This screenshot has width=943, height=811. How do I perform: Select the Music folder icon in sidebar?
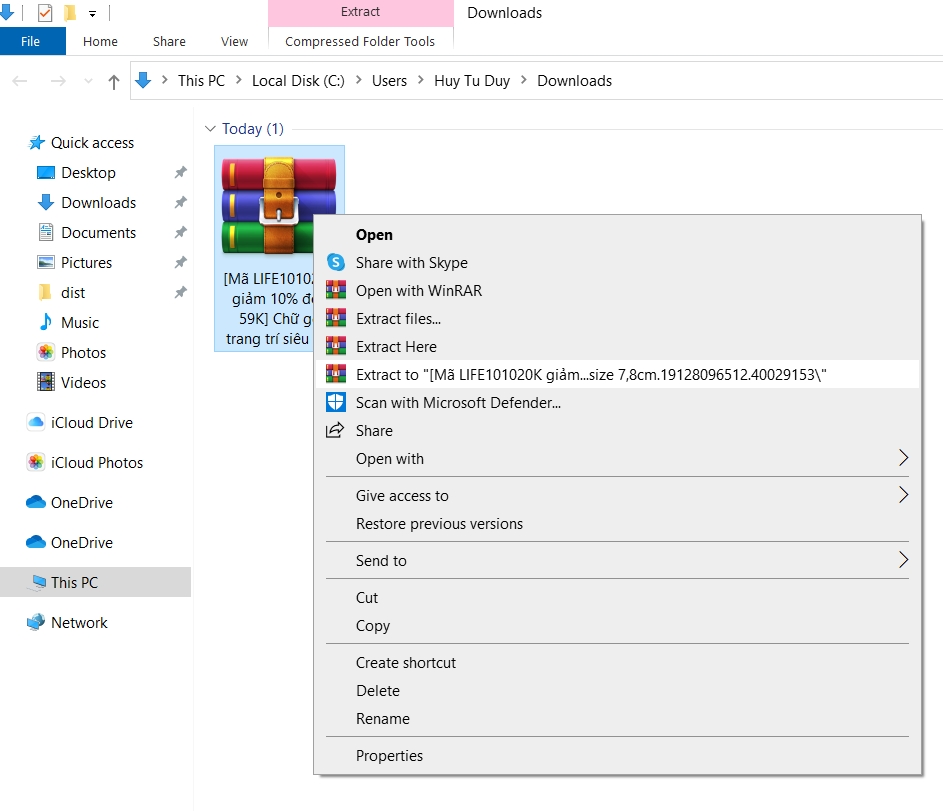click(x=45, y=323)
